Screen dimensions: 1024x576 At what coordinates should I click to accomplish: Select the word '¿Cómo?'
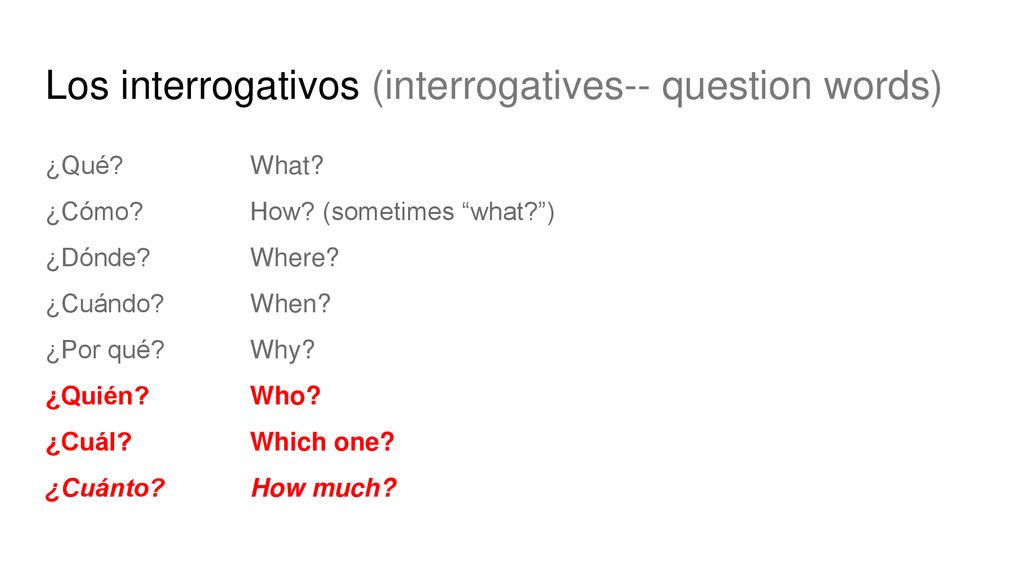[94, 212]
